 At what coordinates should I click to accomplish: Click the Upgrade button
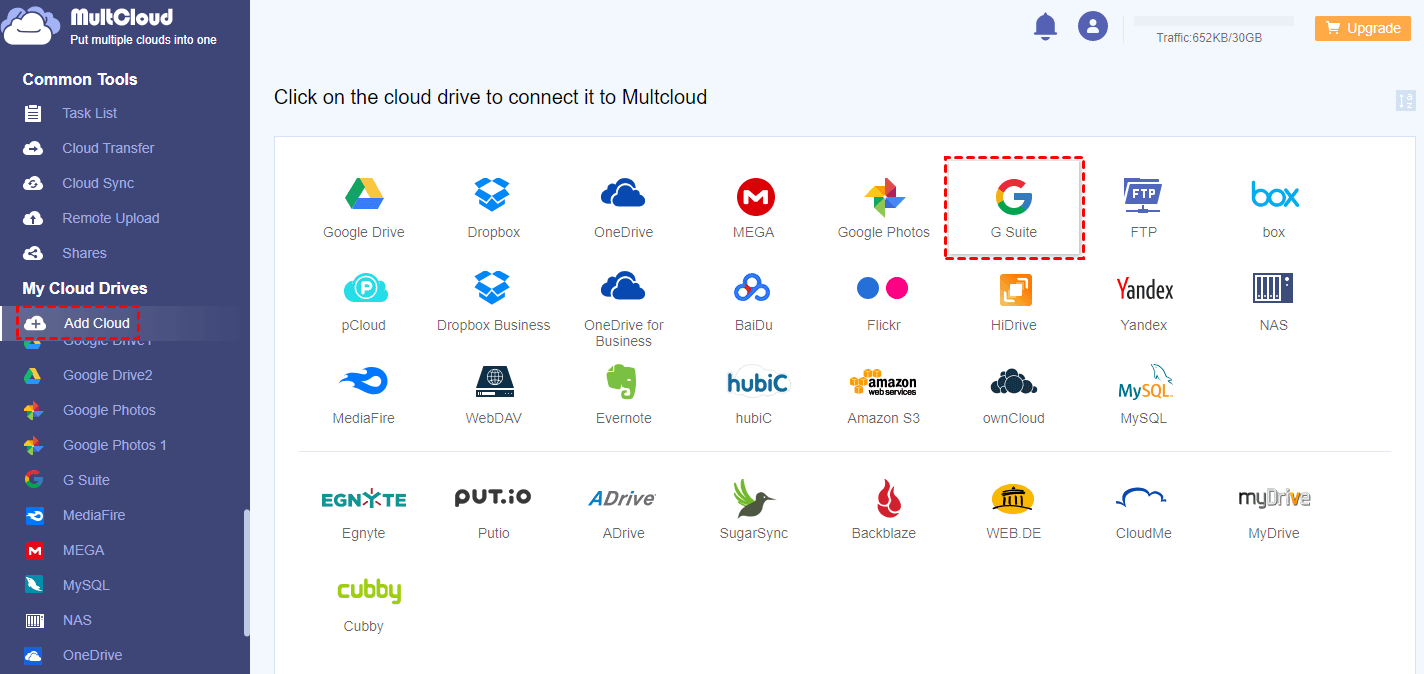pos(1363,28)
